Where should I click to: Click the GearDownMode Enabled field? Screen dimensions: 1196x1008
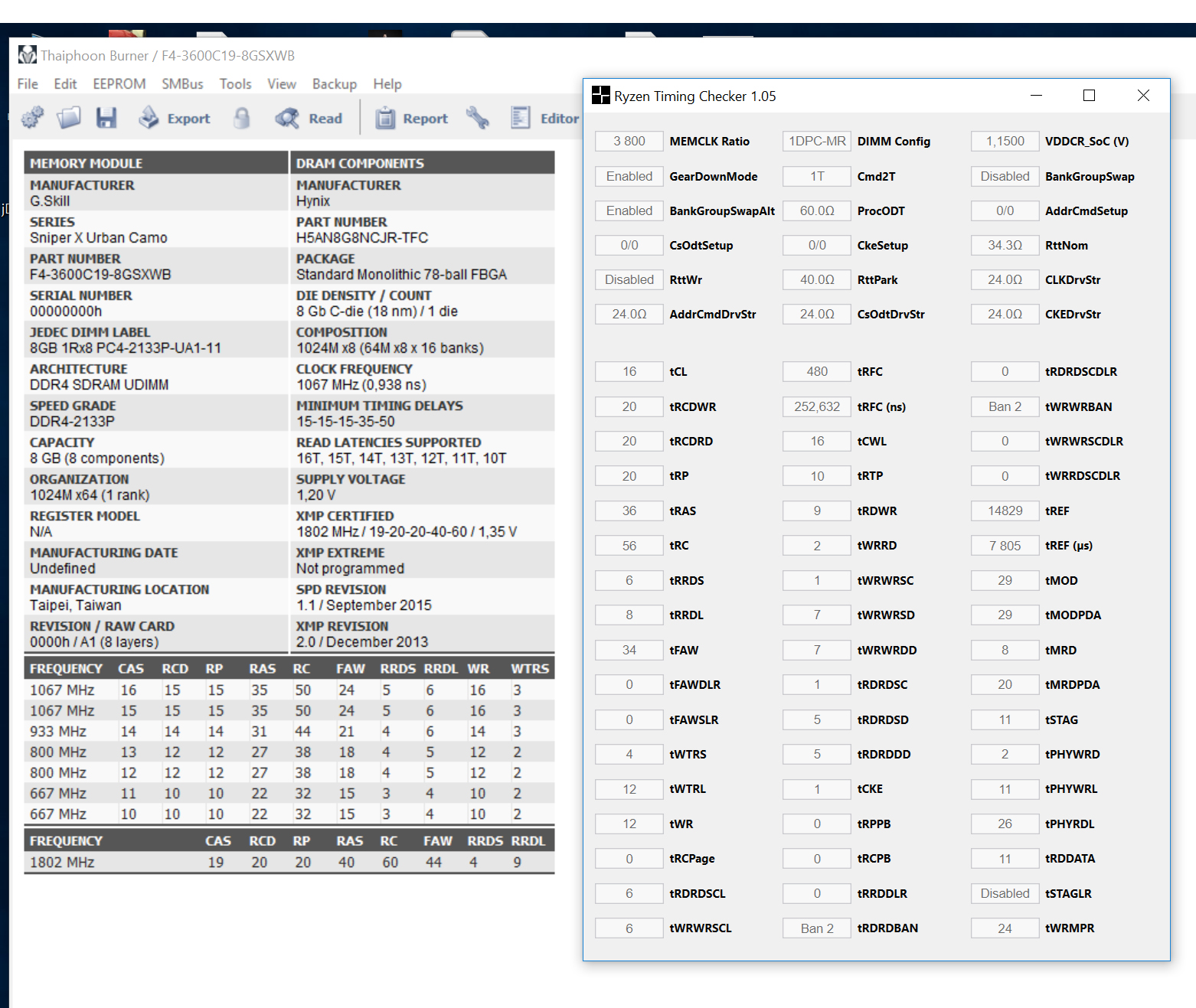coord(629,176)
